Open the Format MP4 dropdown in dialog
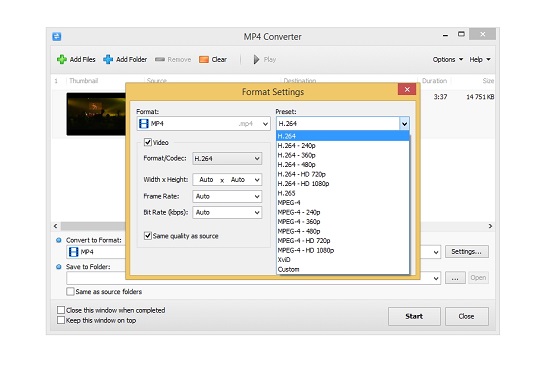 [x=203, y=123]
